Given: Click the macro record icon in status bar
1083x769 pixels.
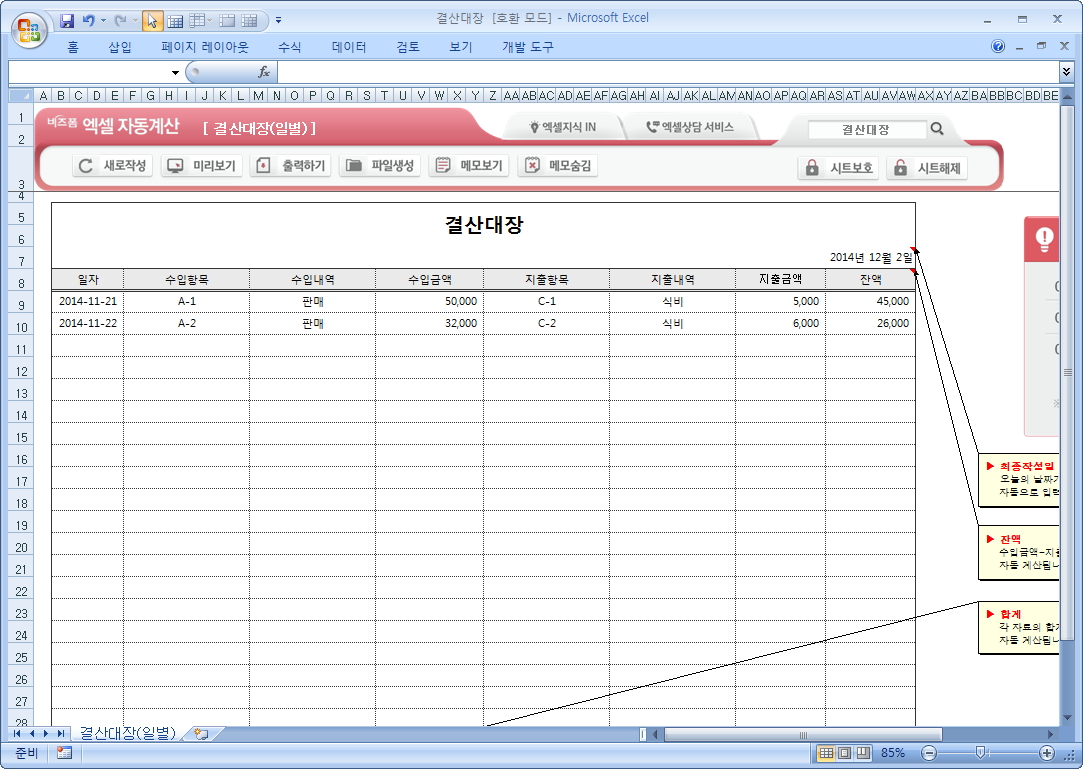Looking at the screenshot, I should tap(64, 753).
